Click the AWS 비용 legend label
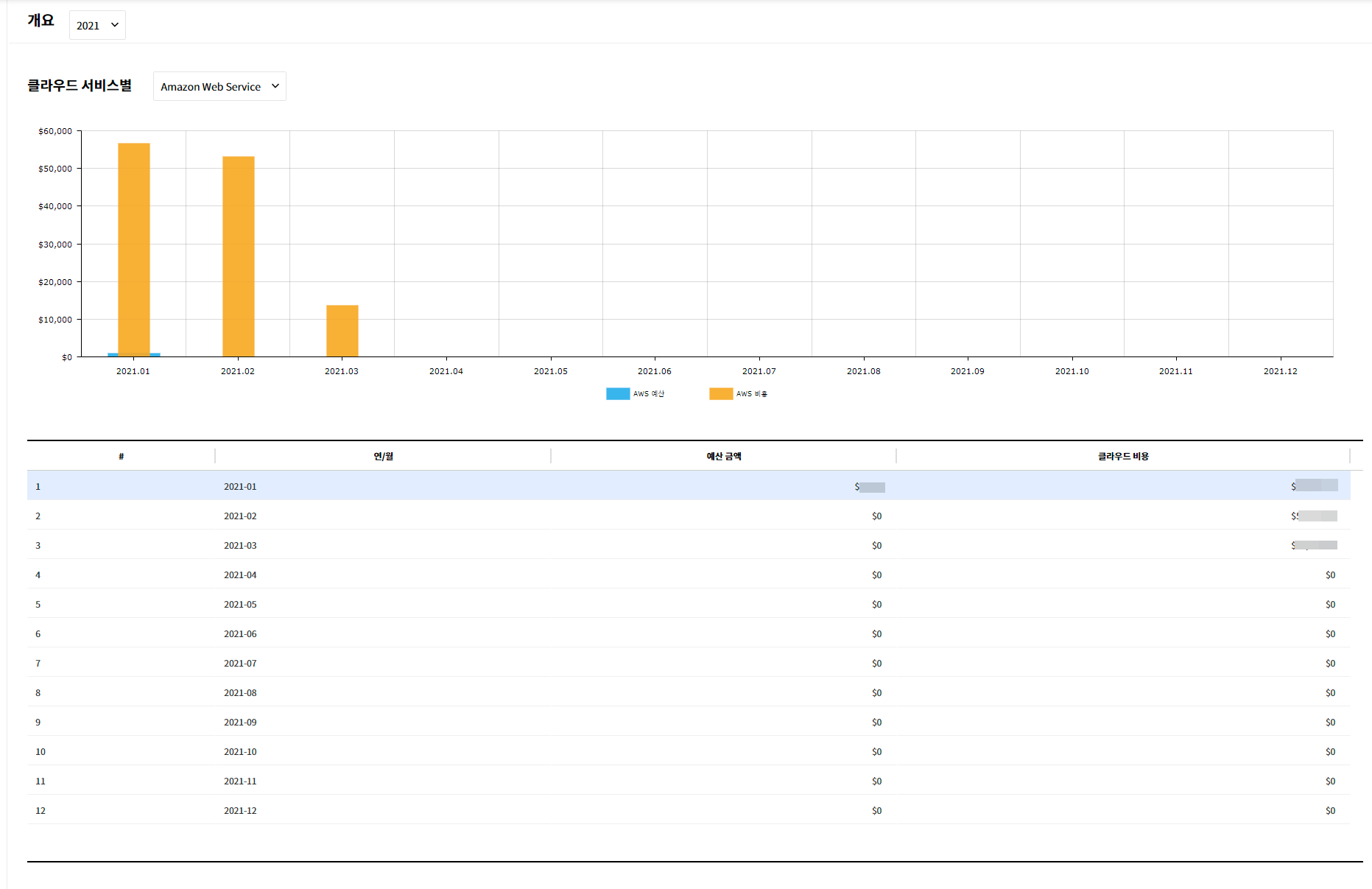1372x889 pixels. [751, 394]
